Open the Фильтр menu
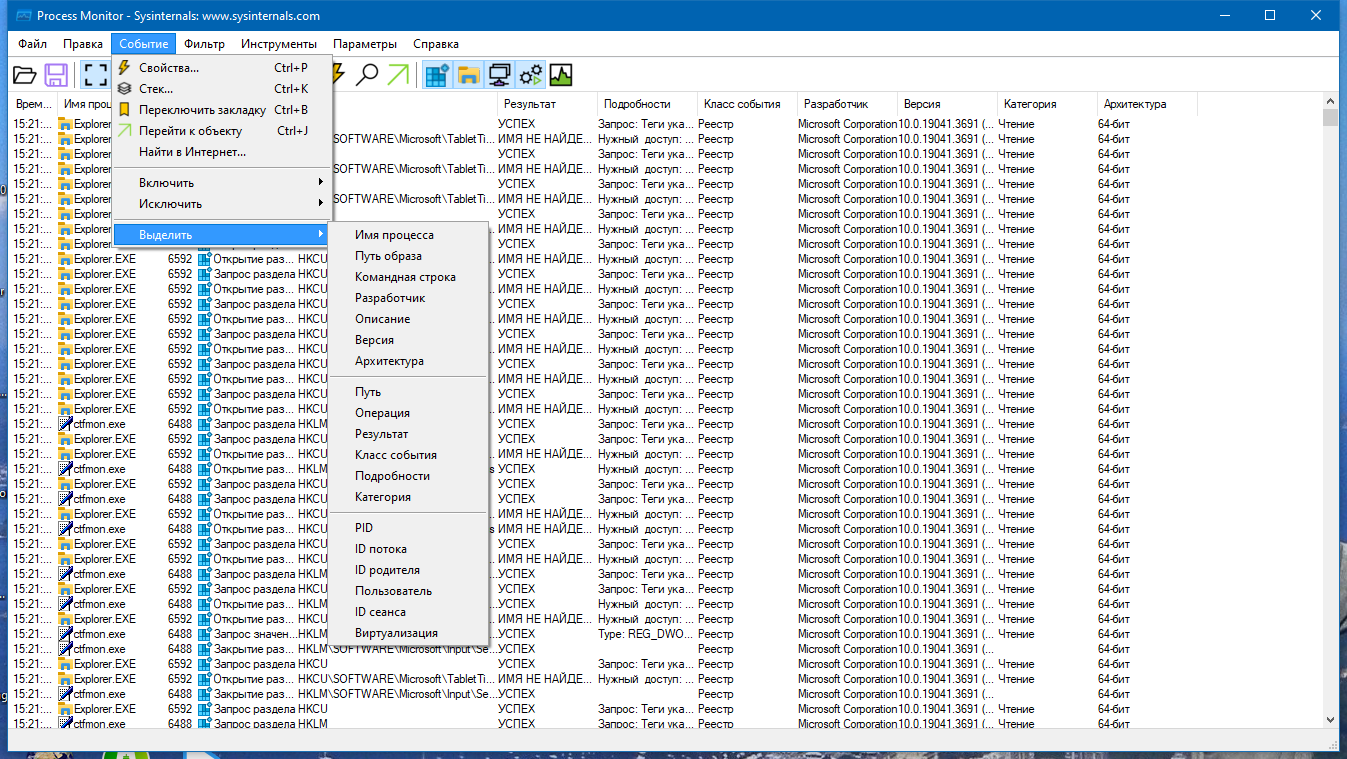1347x759 pixels. (x=205, y=44)
